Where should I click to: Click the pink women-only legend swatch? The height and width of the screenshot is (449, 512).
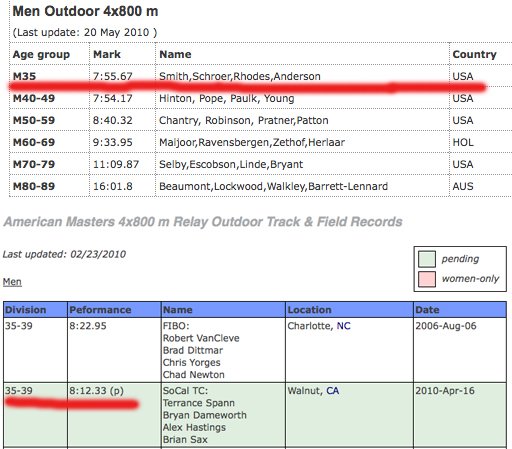point(427,279)
